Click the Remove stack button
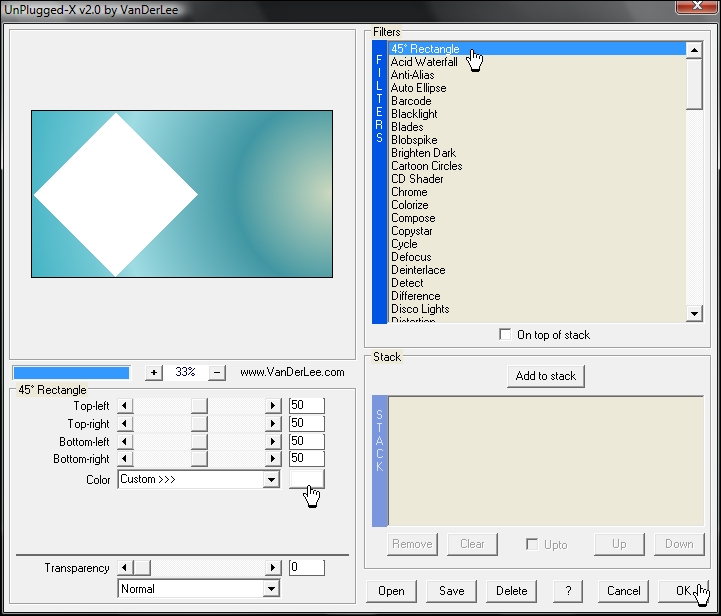This screenshot has height=616, width=721. pos(412,544)
